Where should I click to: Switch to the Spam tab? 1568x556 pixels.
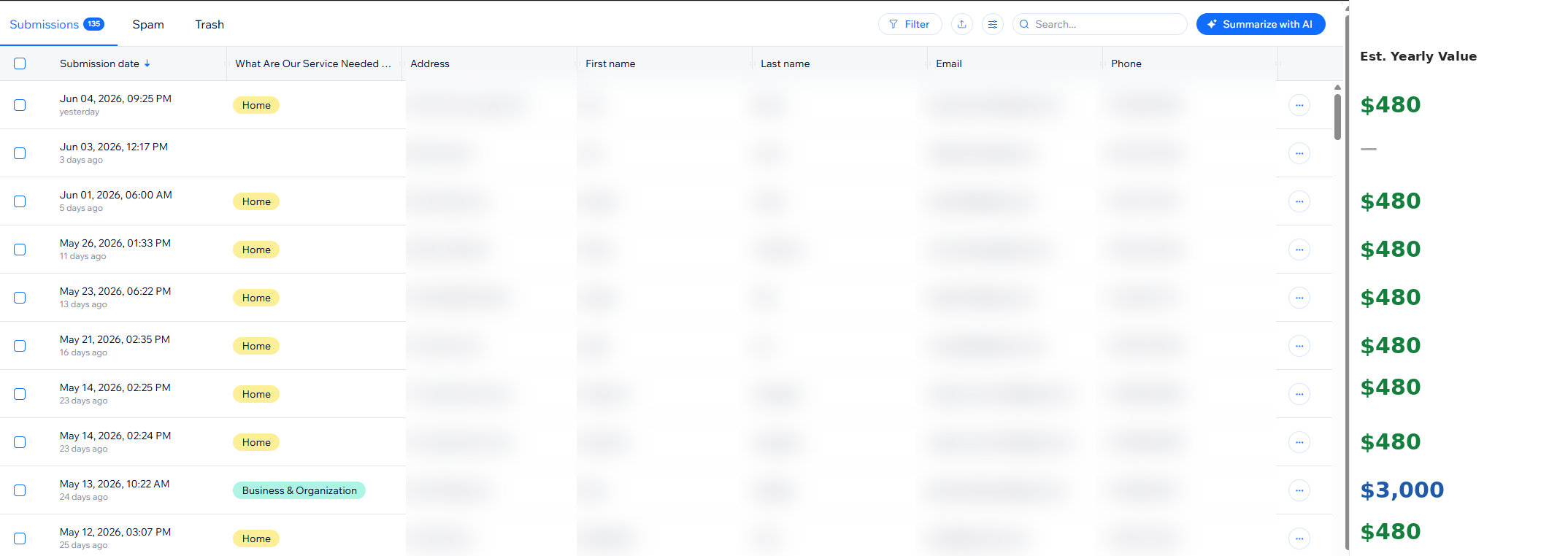[148, 24]
